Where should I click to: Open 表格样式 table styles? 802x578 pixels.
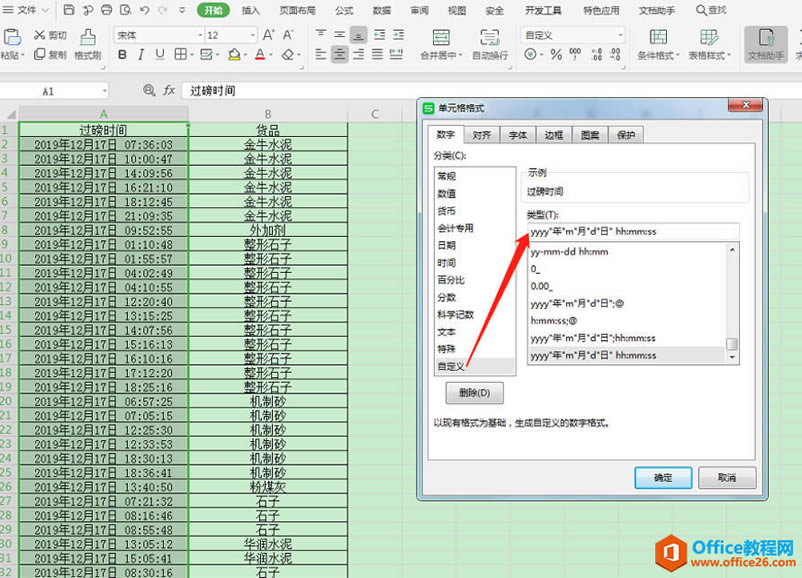(709, 44)
